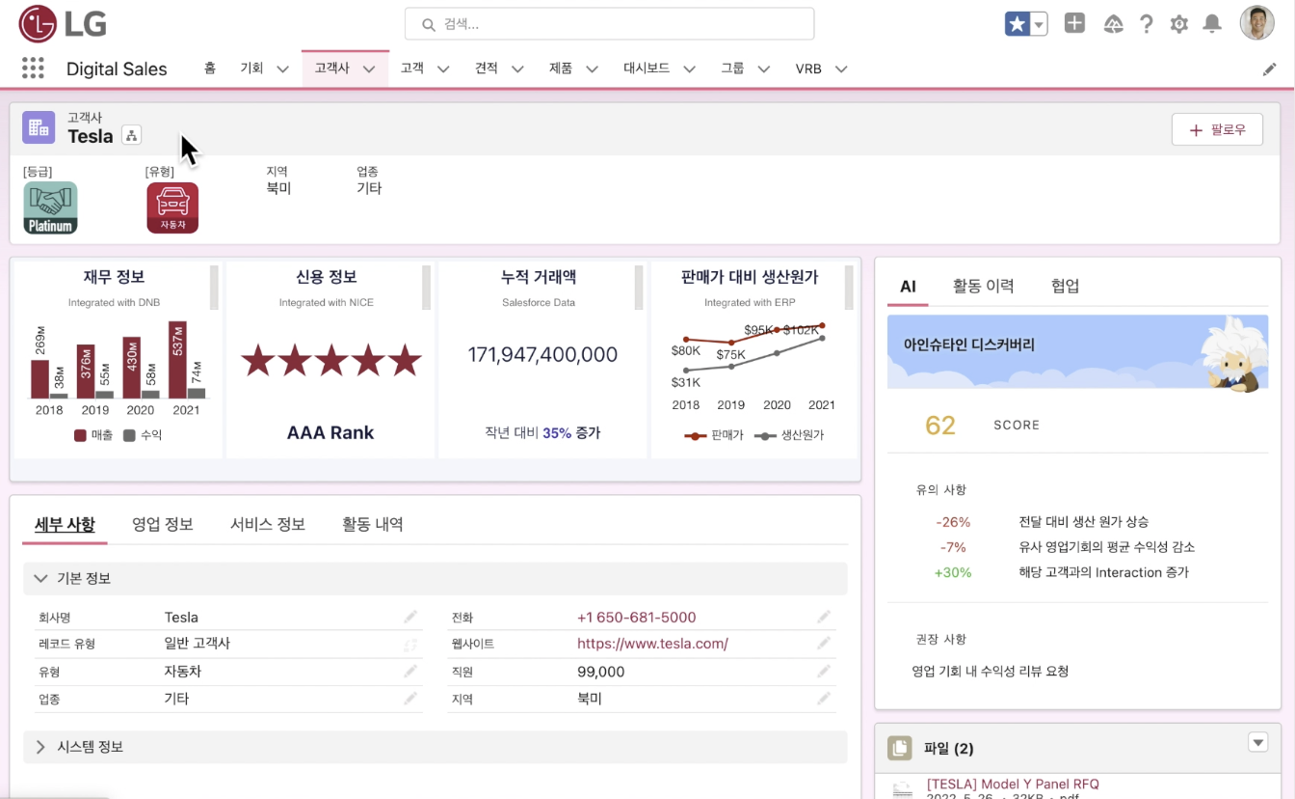The image size is (1295, 799).
Task: Switch to the 활동 이력 tab
Action: (983, 286)
